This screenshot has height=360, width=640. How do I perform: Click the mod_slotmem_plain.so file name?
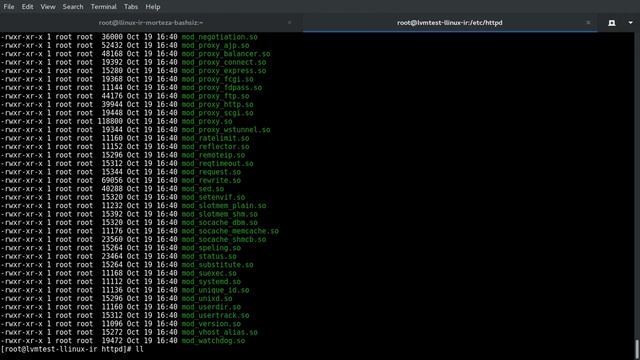click(224, 206)
